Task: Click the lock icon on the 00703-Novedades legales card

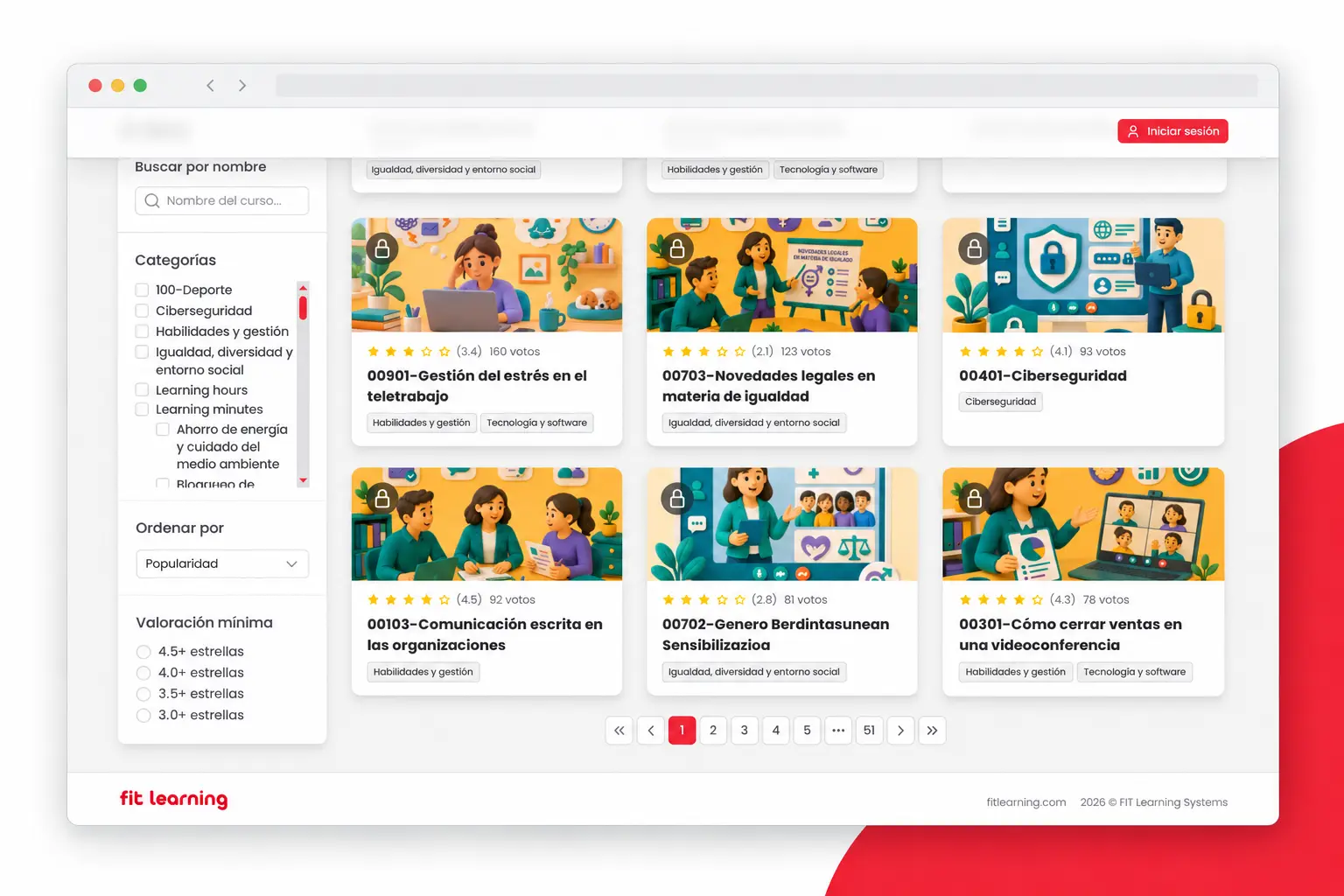Action: pyautogui.click(x=677, y=249)
